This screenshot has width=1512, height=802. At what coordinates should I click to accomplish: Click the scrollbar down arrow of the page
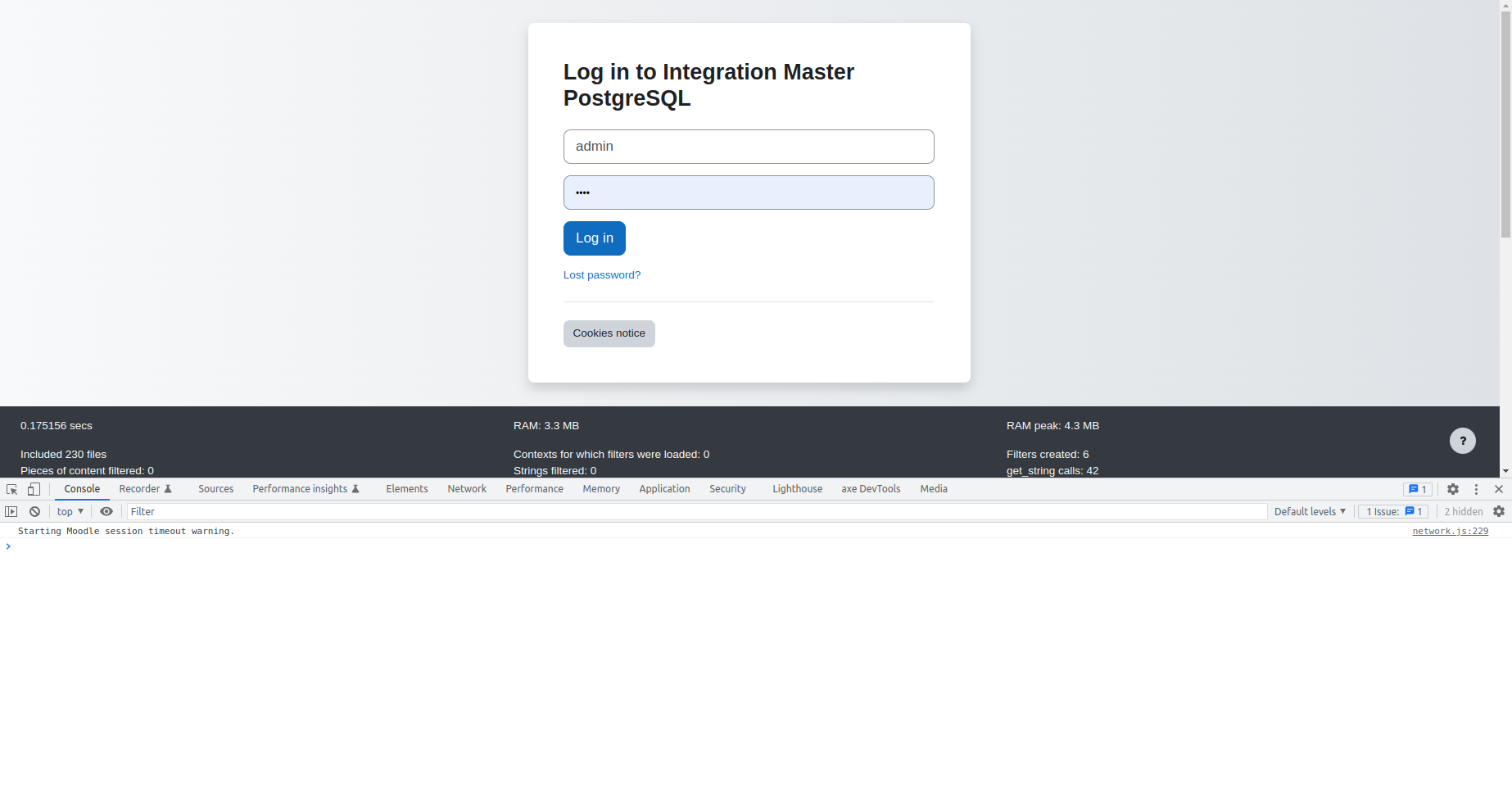click(1505, 472)
